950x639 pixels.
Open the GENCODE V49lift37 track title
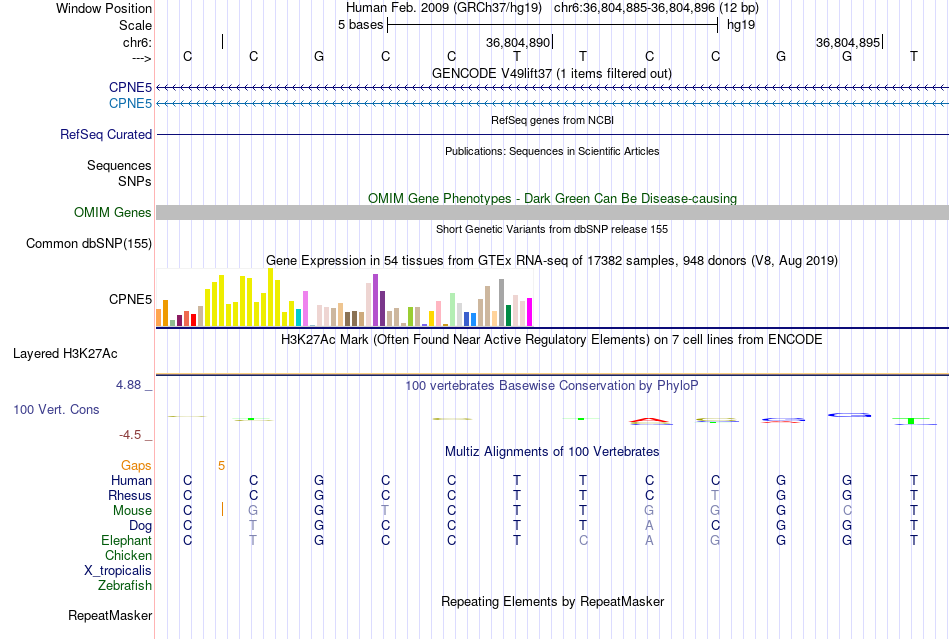[x=551, y=73]
